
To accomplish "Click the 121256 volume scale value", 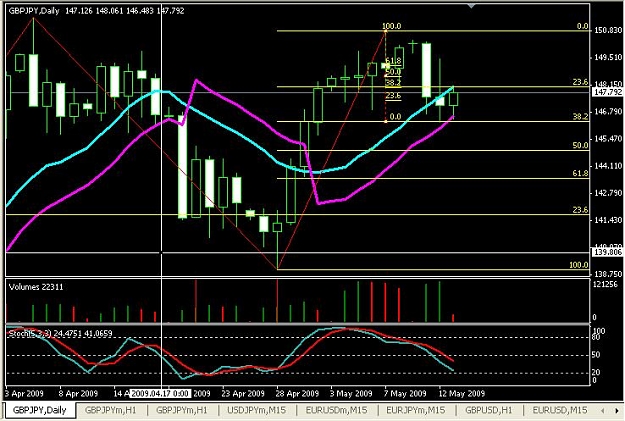I will click(605, 284).
